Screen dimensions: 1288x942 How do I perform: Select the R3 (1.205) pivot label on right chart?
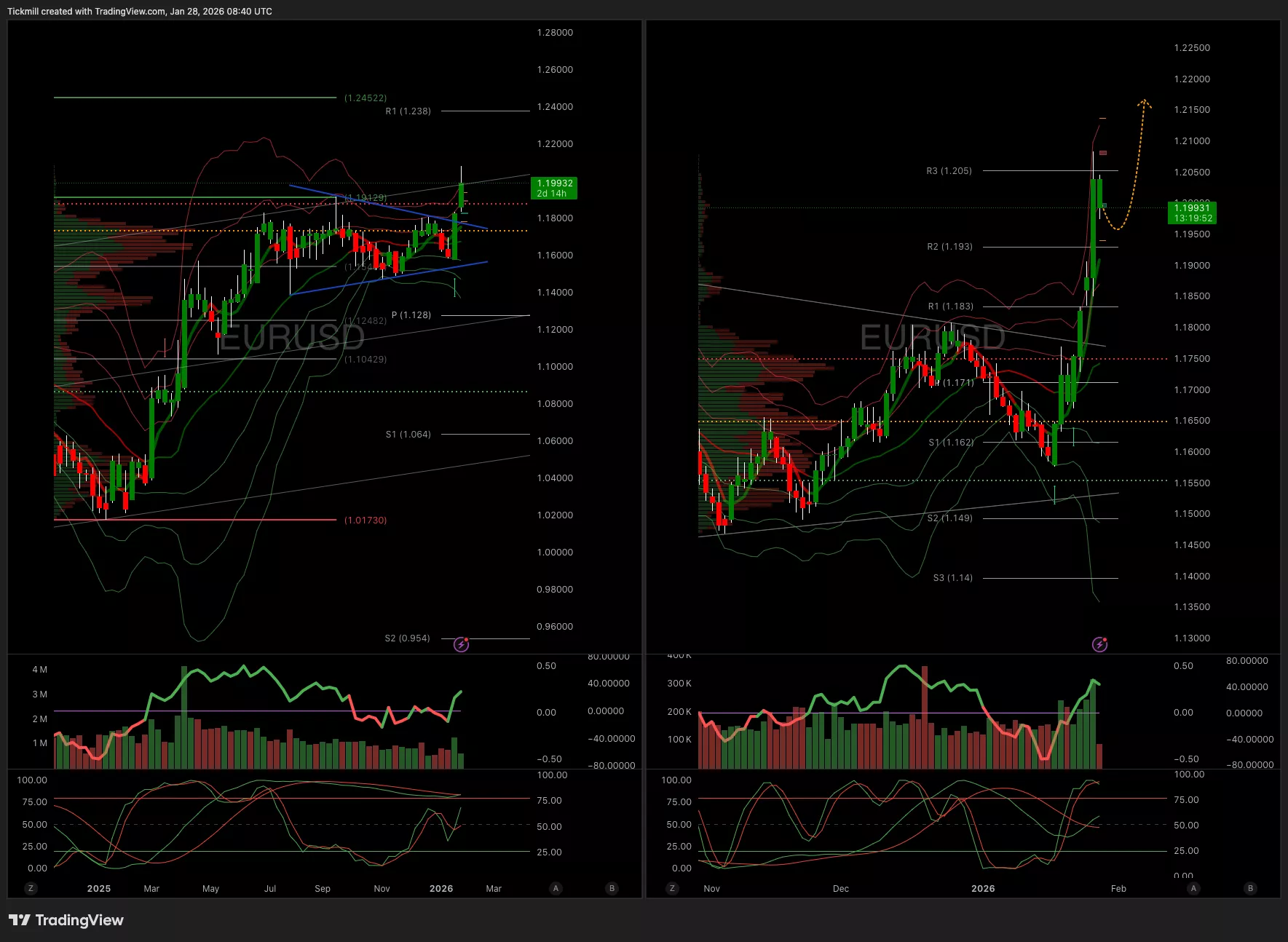click(x=949, y=171)
